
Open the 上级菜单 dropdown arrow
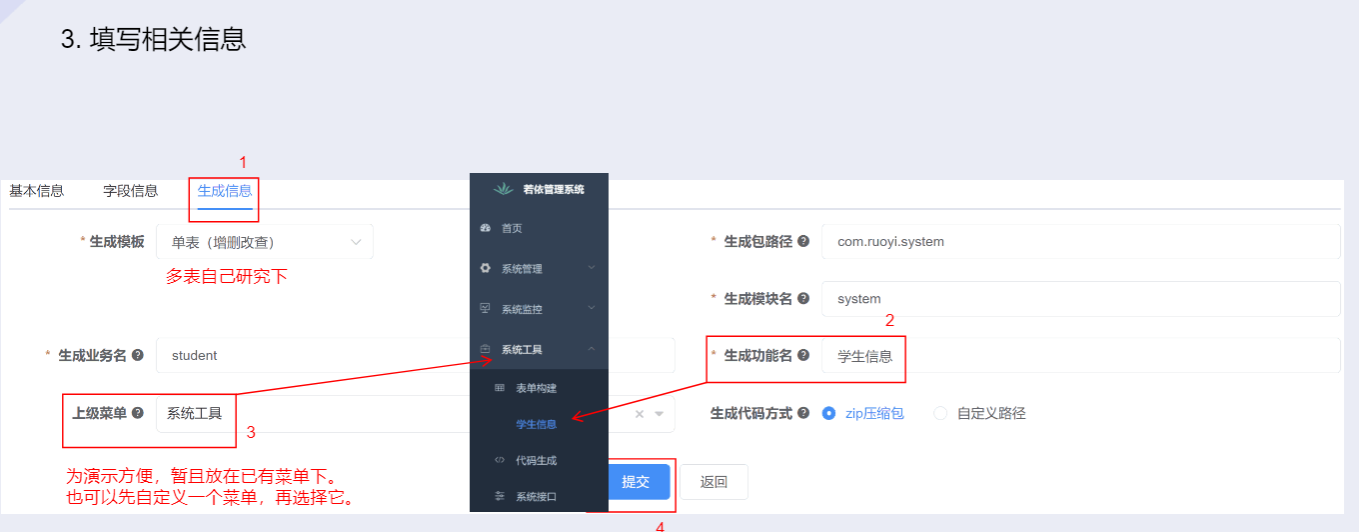pos(659,413)
